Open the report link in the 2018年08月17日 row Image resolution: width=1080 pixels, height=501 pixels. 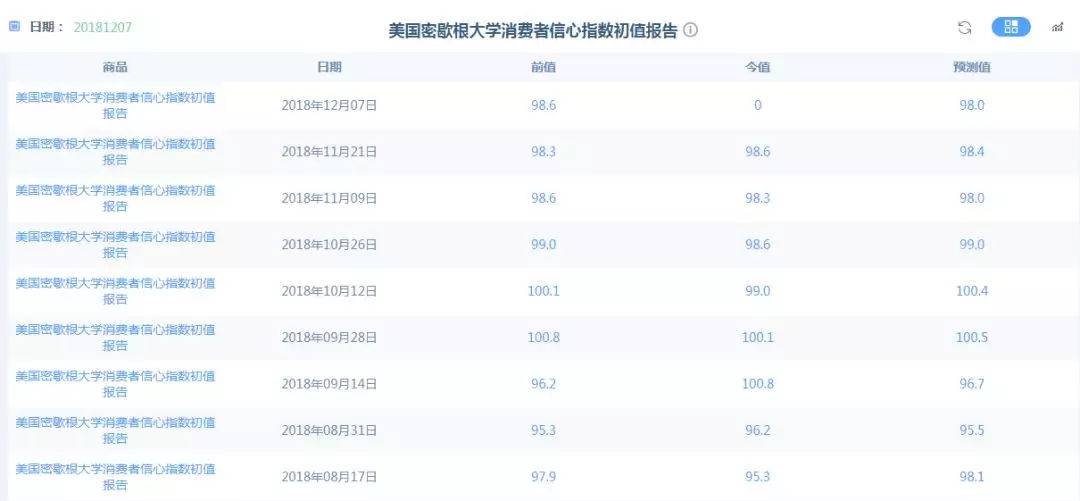[x=115, y=476]
